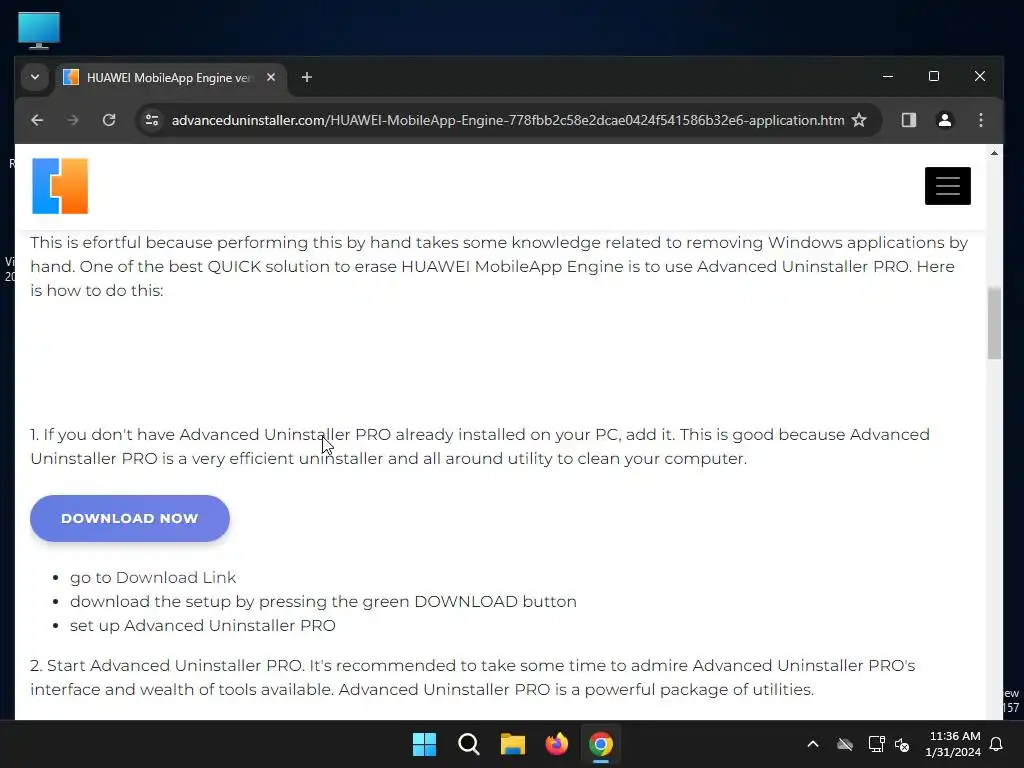This screenshot has width=1024, height=768.
Task: Show hidden system tray icons
Action: 813,744
